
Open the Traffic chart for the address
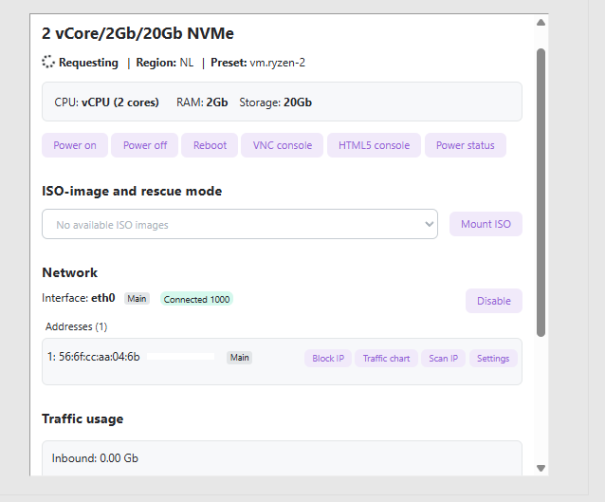pos(387,358)
